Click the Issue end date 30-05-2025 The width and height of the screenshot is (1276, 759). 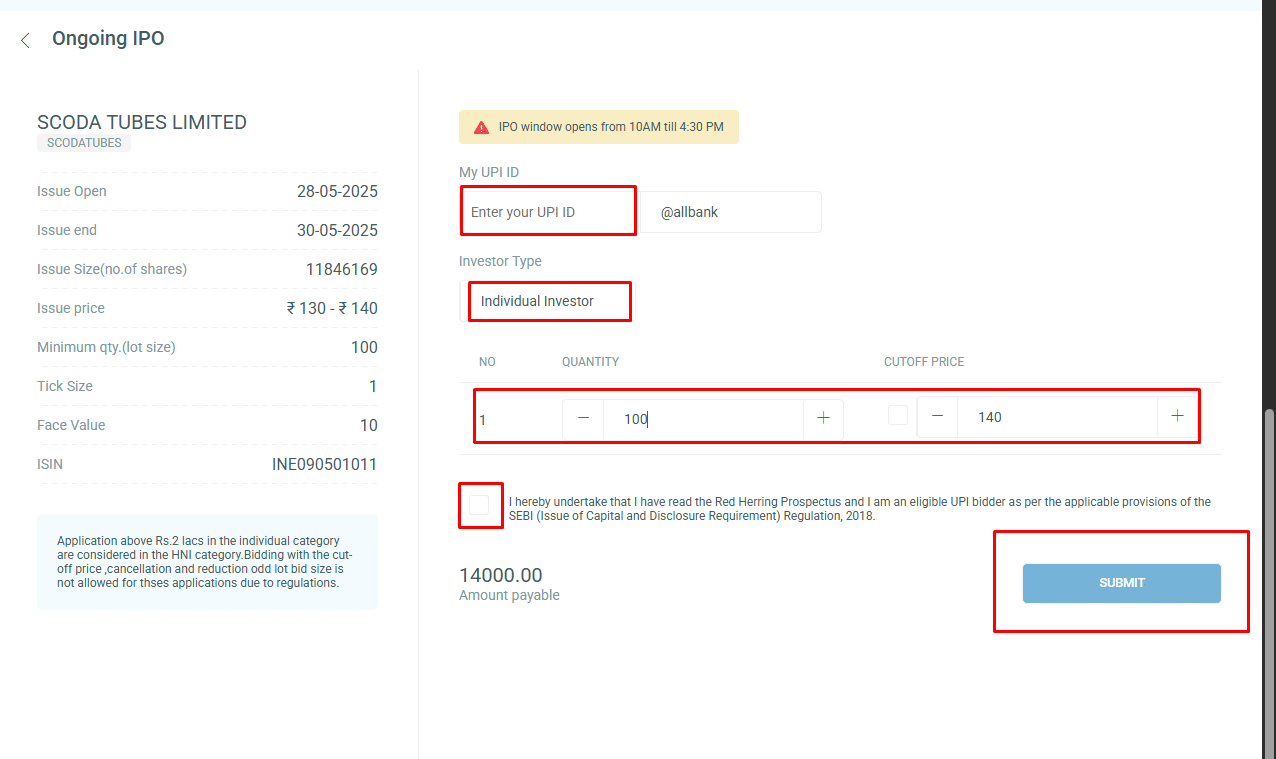pyautogui.click(x=337, y=230)
